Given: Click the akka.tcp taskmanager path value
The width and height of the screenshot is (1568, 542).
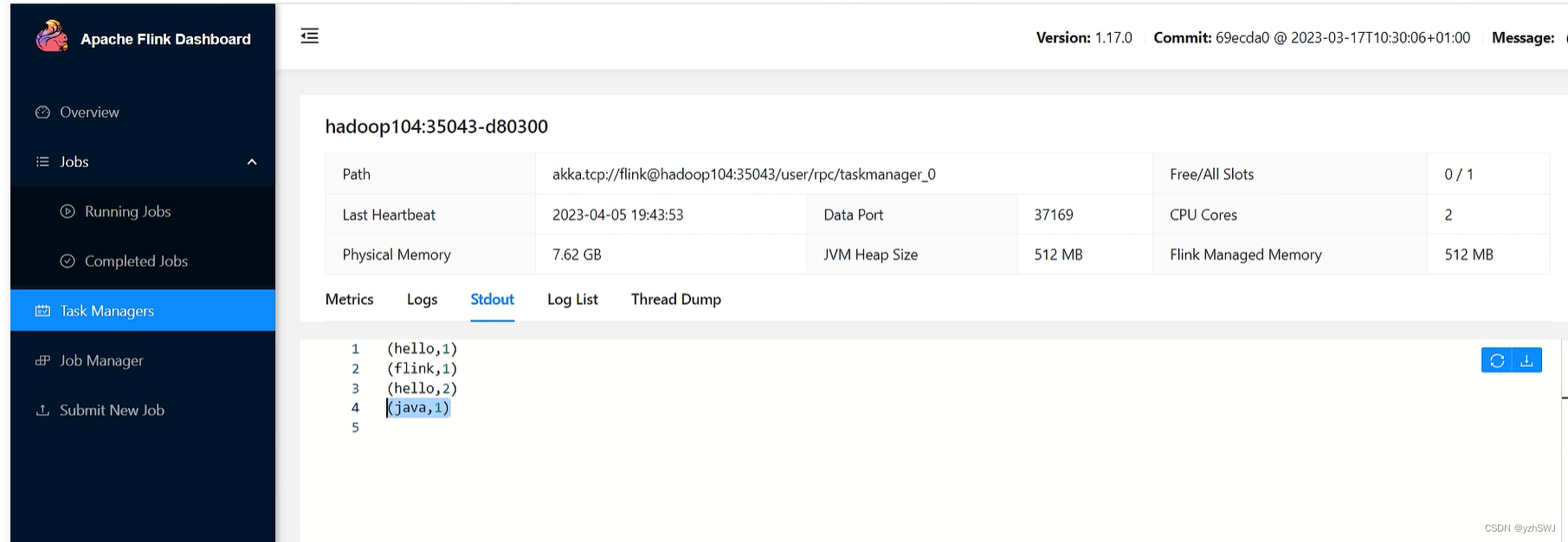Looking at the screenshot, I should (744, 174).
